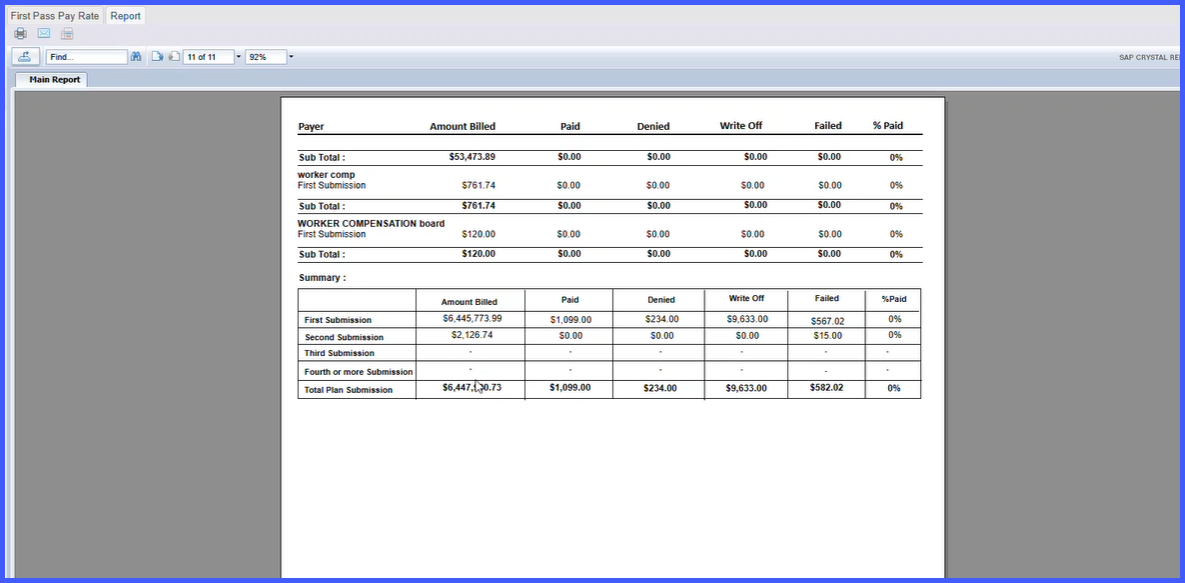Switch to First Pass Pay Rate tab
Image resolution: width=1185 pixels, height=583 pixels.
pyautogui.click(x=54, y=16)
